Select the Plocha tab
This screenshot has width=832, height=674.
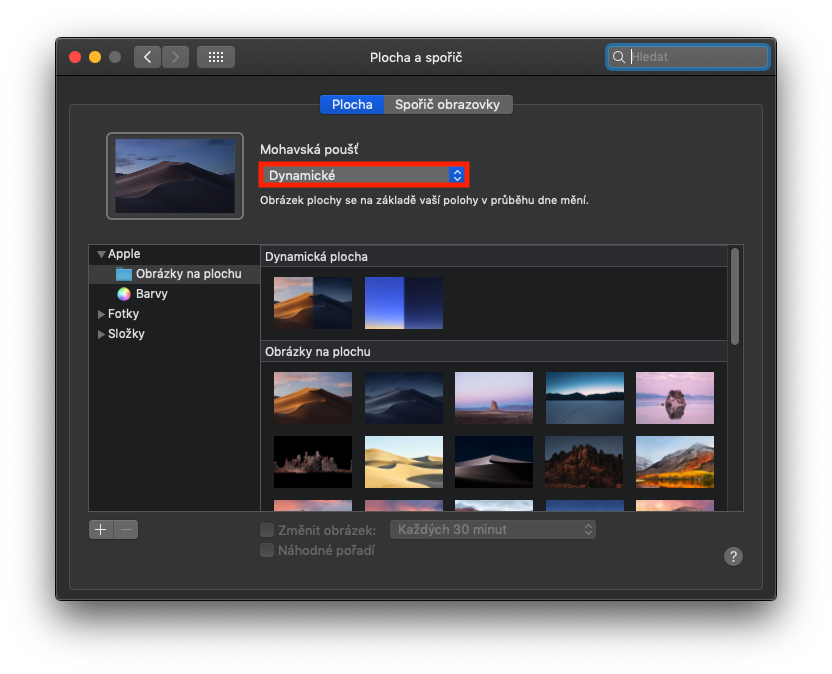352,104
